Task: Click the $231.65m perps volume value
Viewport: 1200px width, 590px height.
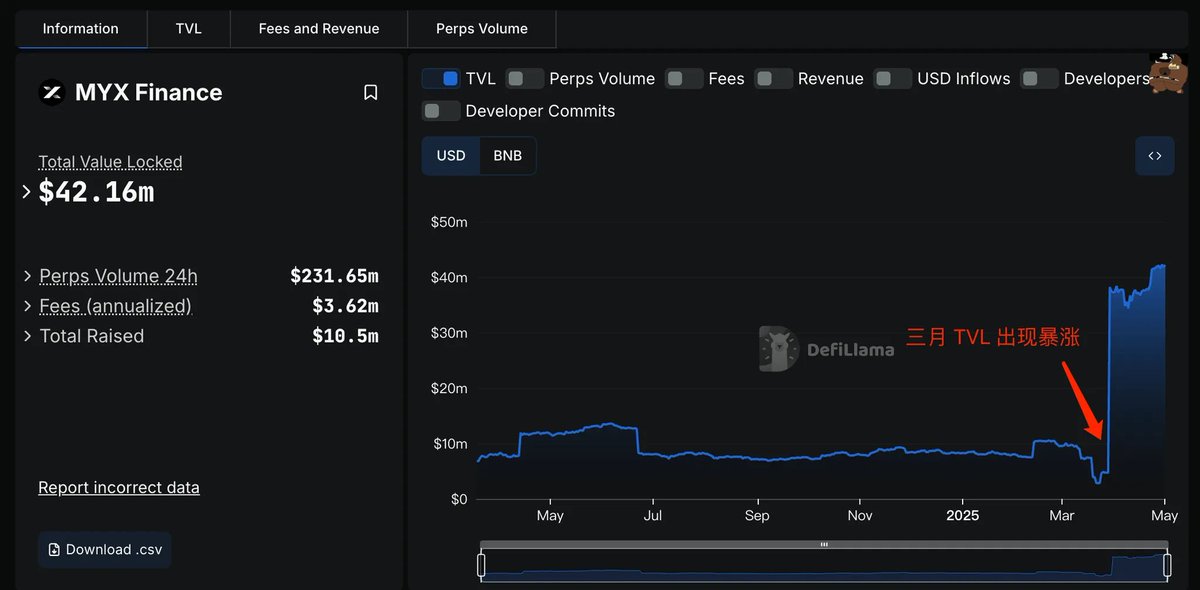Action: click(x=334, y=276)
